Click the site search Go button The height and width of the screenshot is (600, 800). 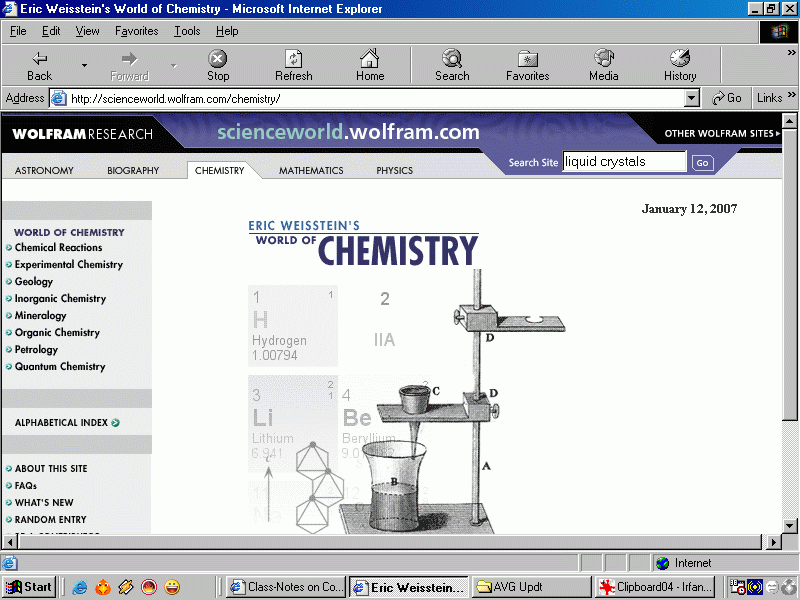[x=703, y=163]
